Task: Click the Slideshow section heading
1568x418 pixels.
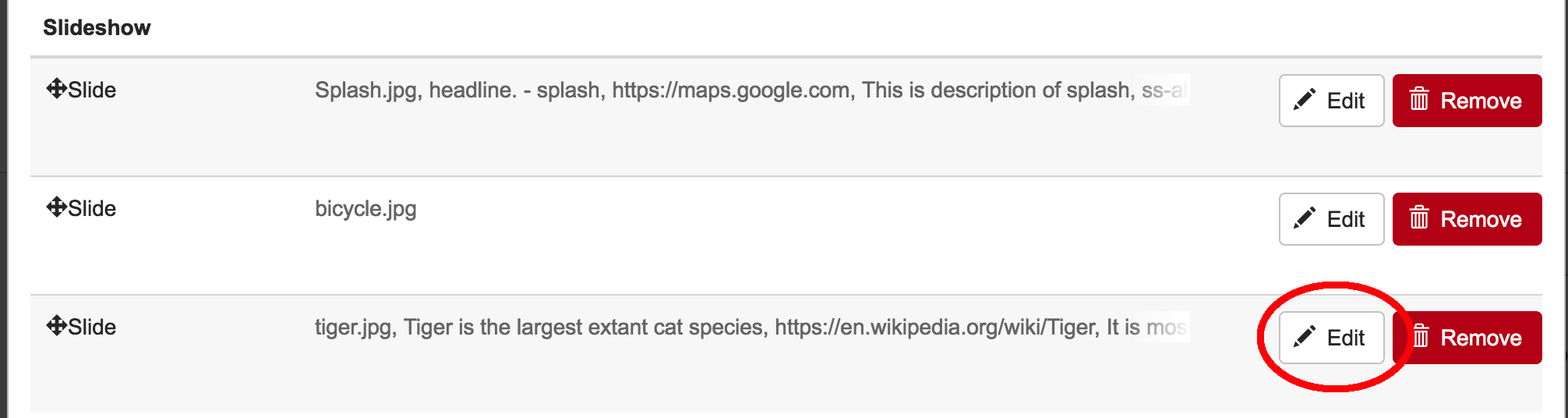Action: [x=97, y=27]
